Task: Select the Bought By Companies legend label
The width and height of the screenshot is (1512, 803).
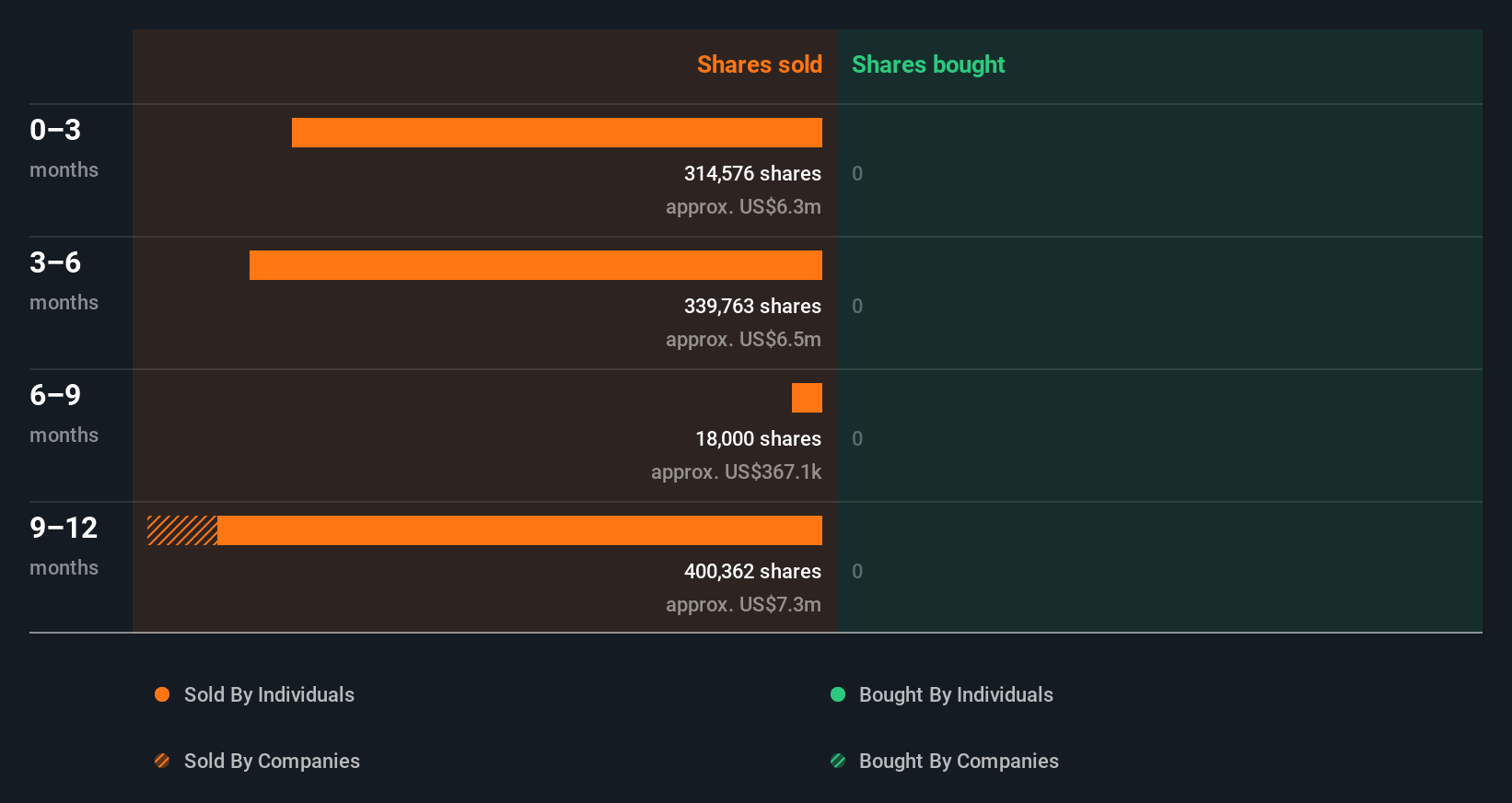Action: click(x=959, y=761)
